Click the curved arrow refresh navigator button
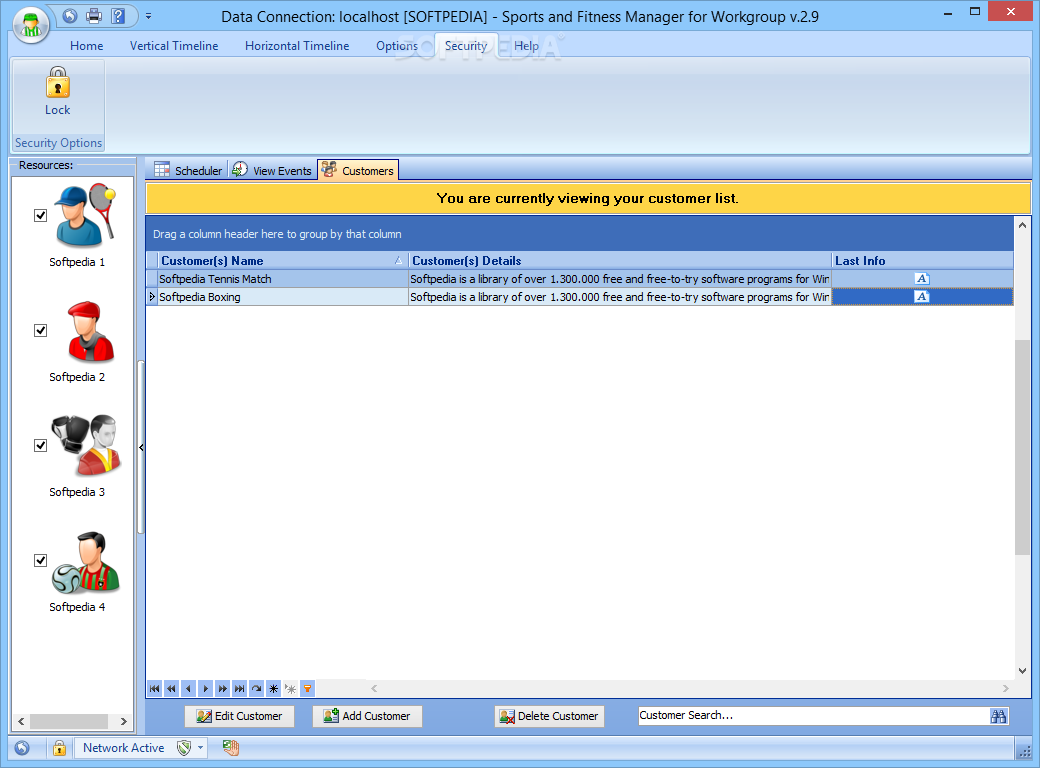Image resolution: width=1040 pixels, height=768 pixels. pyautogui.click(x=257, y=689)
